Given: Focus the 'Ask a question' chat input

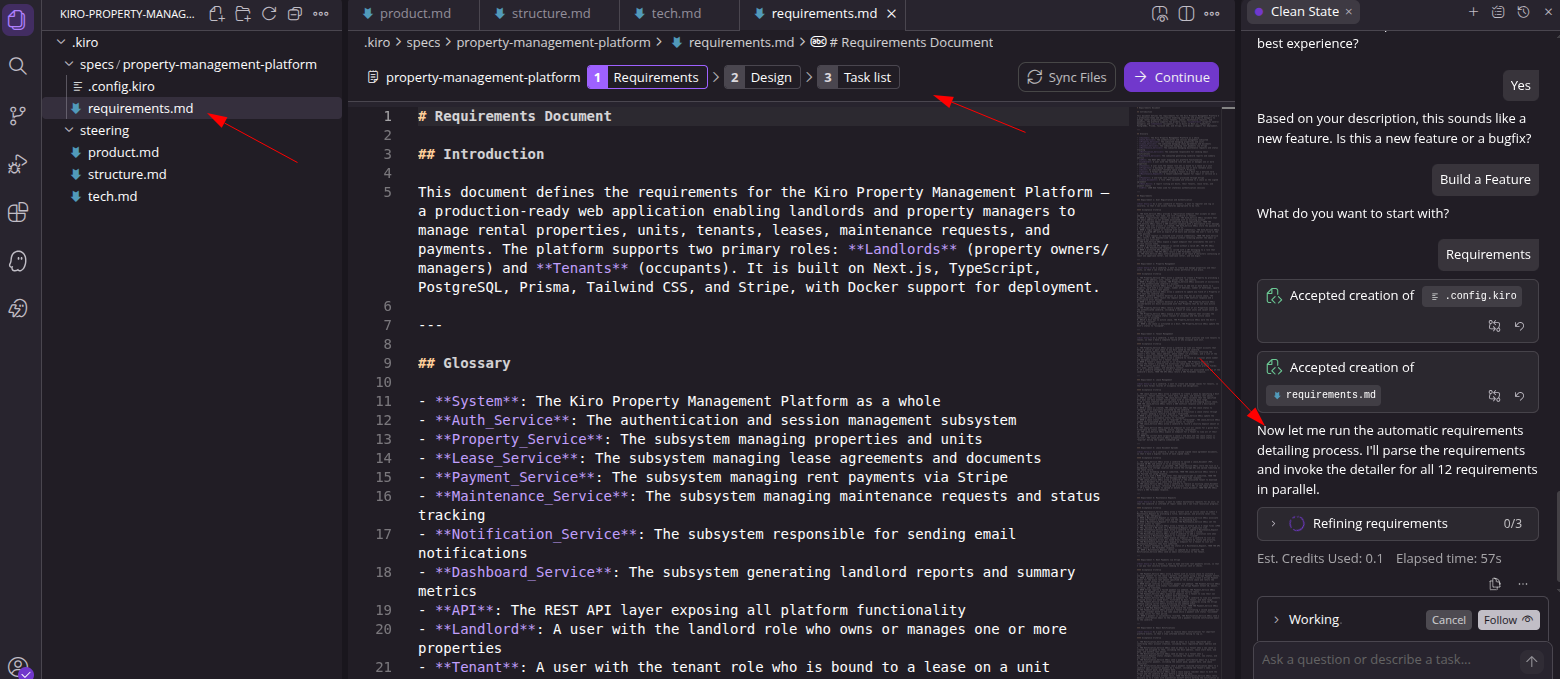Looking at the screenshot, I should click(1385, 660).
